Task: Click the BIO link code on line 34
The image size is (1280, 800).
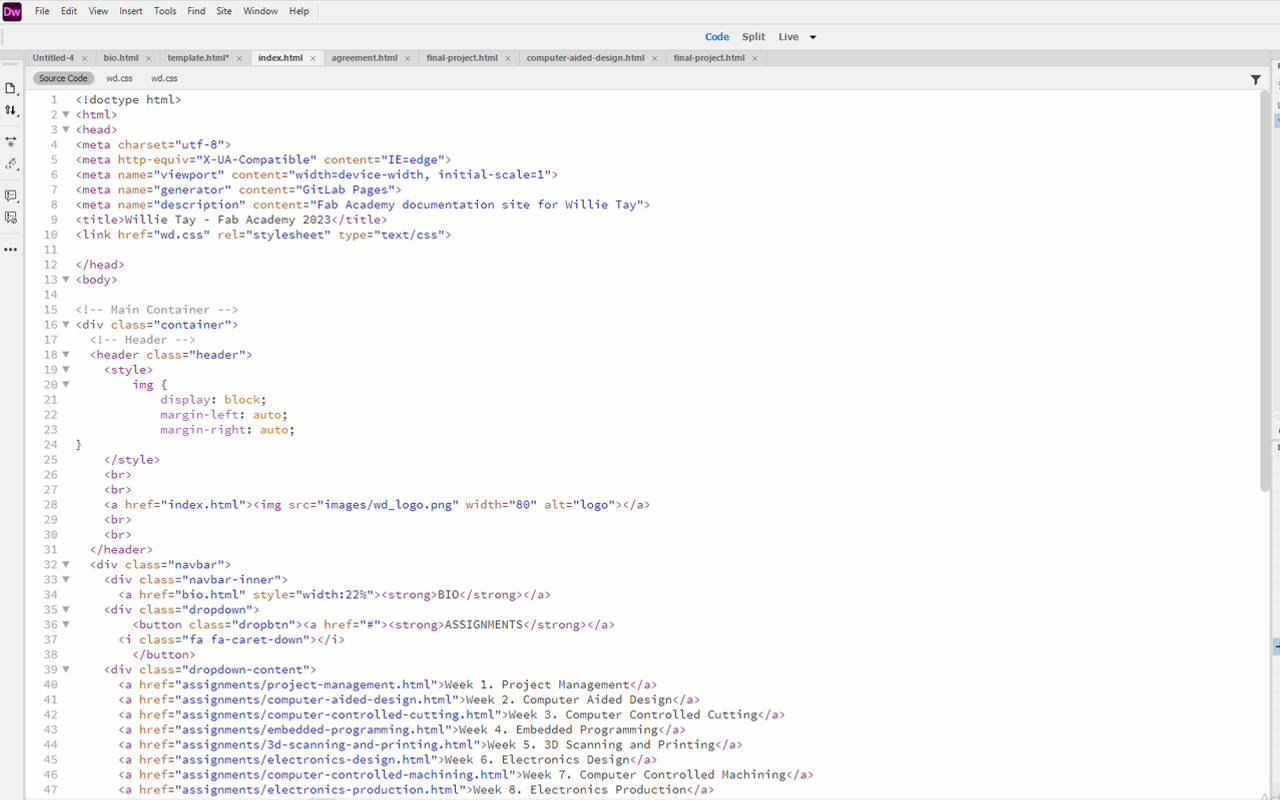Action: pyautogui.click(x=334, y=595)
